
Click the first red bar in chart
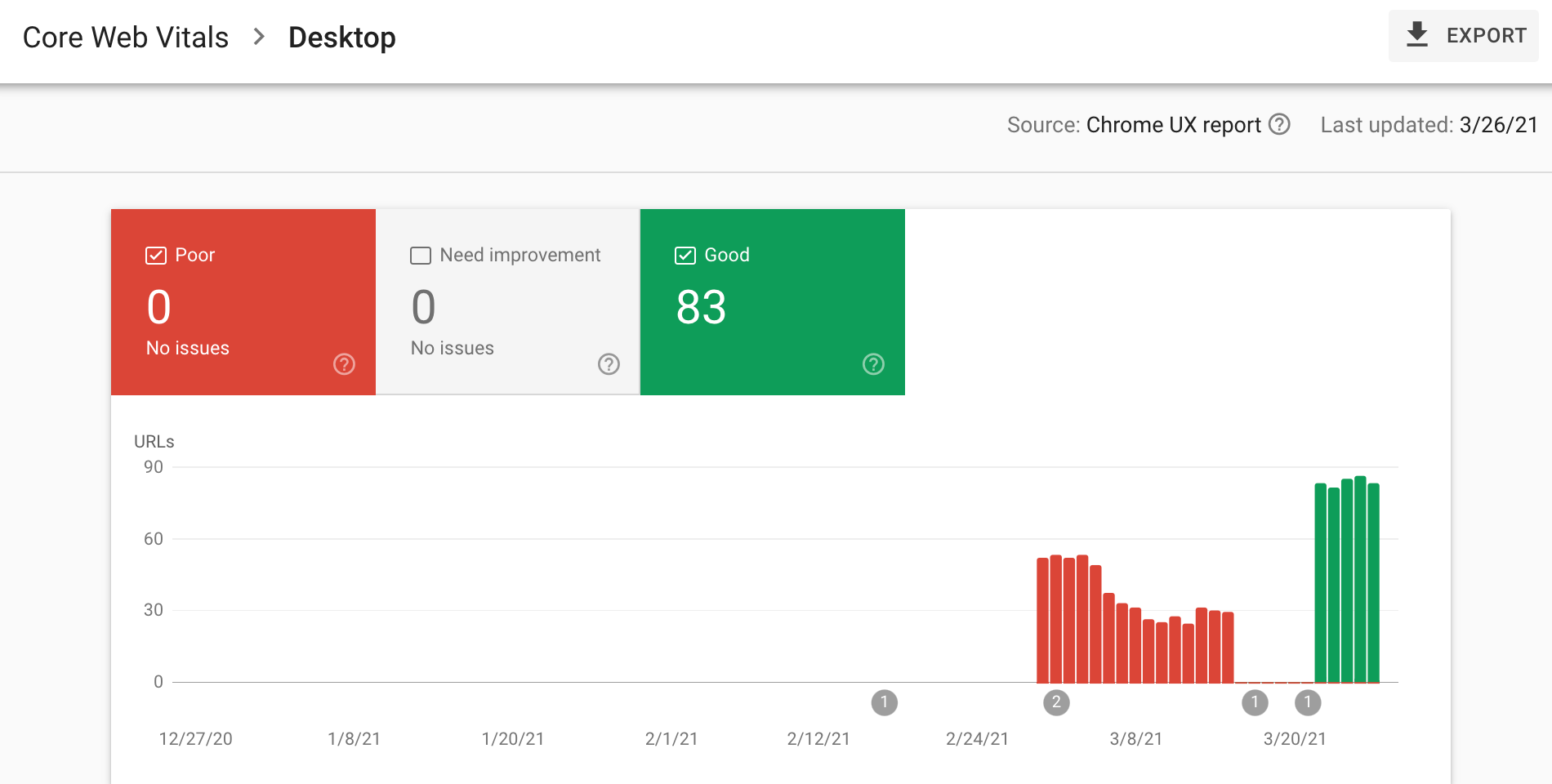click(1042, 621)
